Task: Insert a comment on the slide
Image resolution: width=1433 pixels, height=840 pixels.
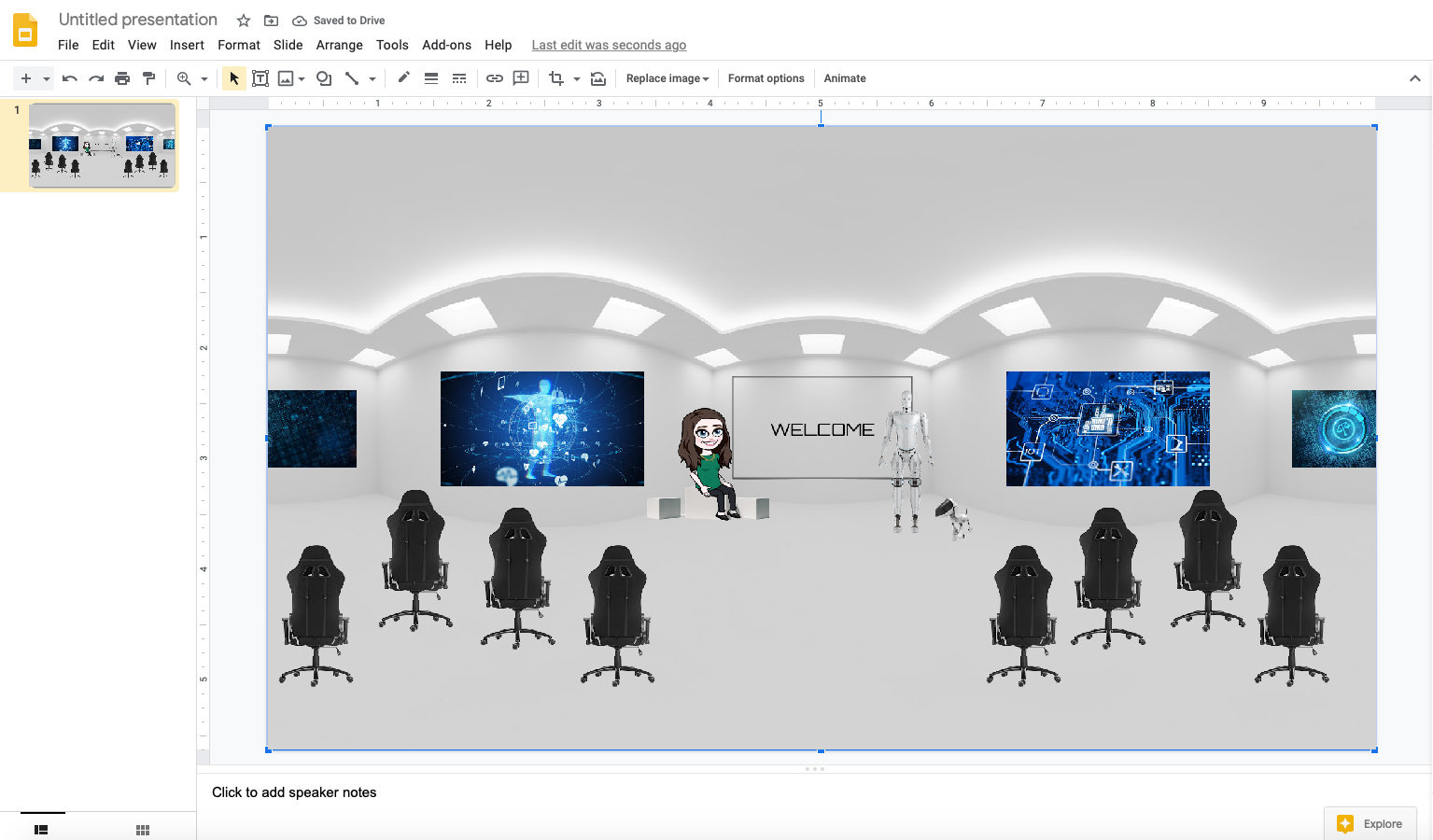Action: [x=520, y=77]
